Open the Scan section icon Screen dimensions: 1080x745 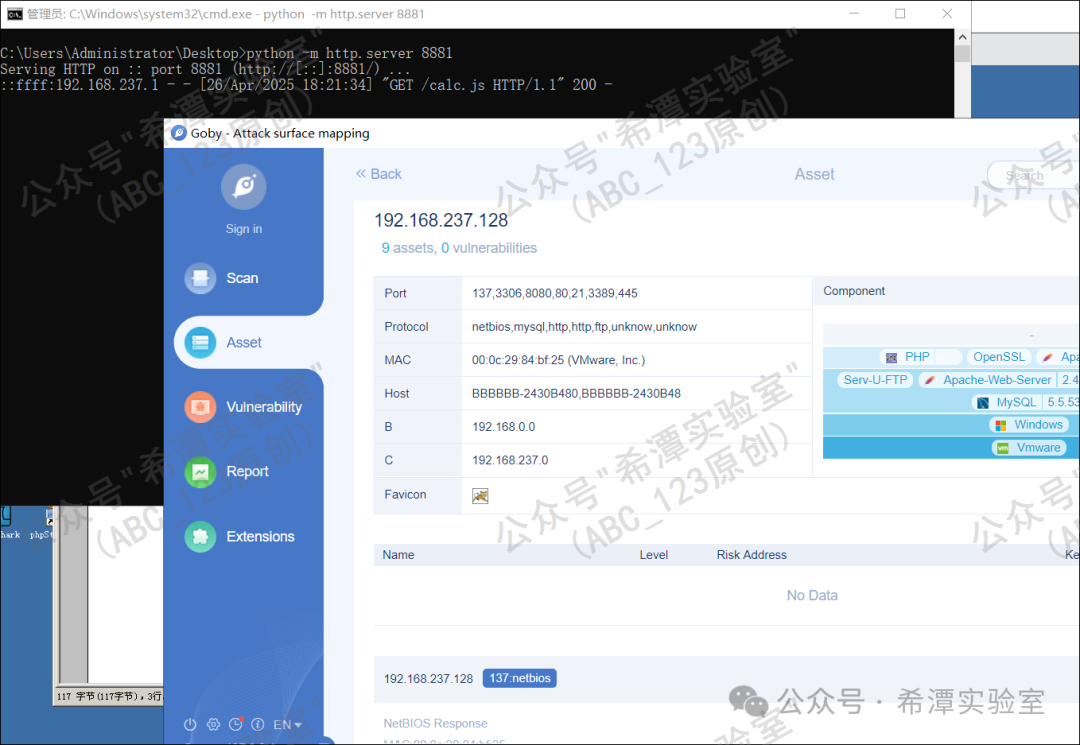[200, 278]
